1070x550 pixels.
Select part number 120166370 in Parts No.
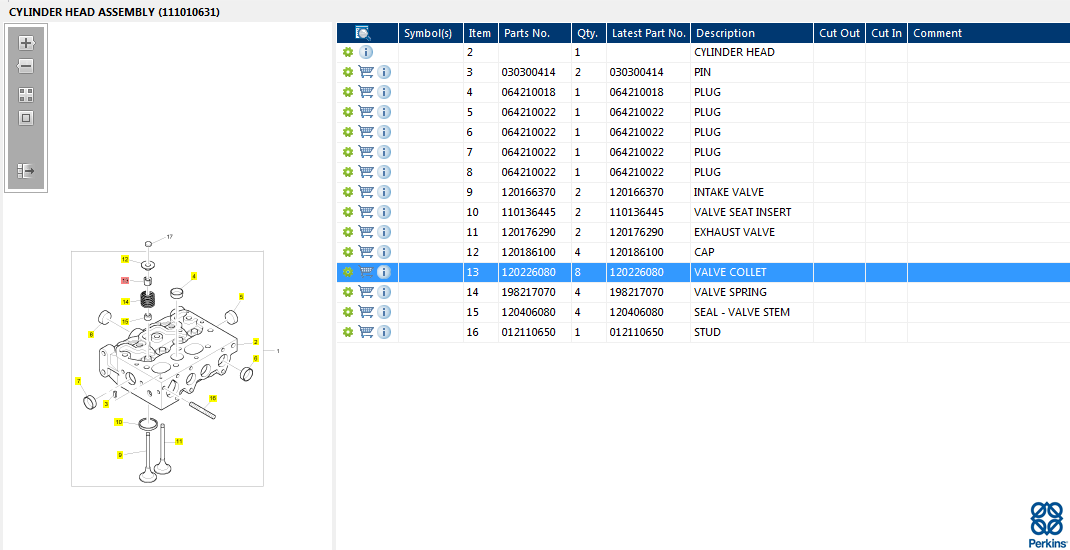pyautogui.click(x=528, y=192)
